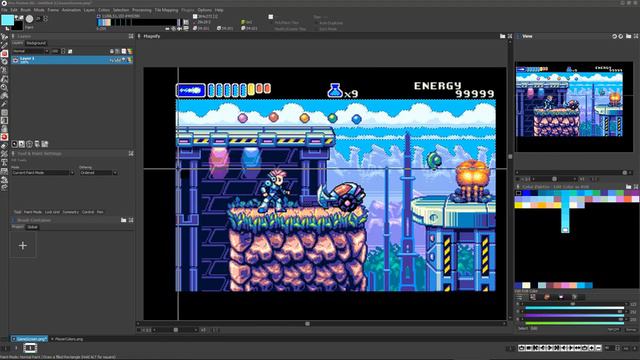Pick the black background color box
Image resolution: width=640 pixels, height=360 pixels.
pyautogui.click(x=18, y=26)
